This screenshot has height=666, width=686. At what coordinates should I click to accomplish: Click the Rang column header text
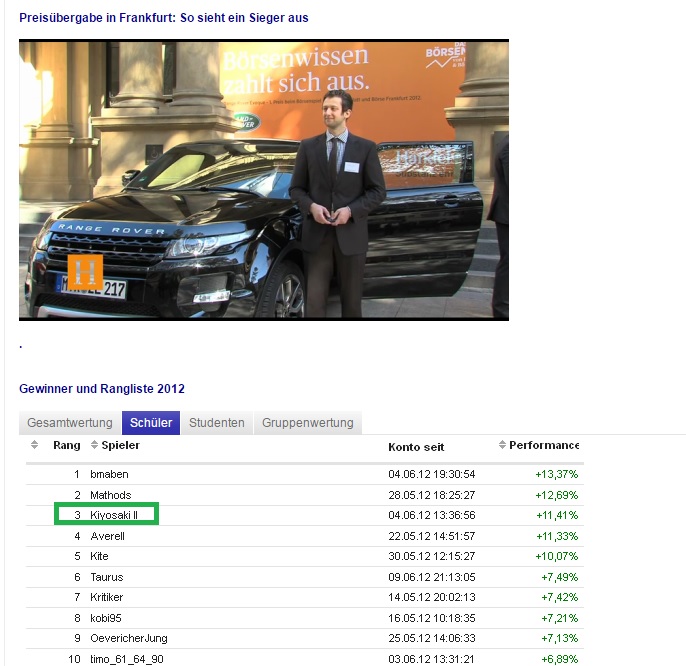[66, 445]
